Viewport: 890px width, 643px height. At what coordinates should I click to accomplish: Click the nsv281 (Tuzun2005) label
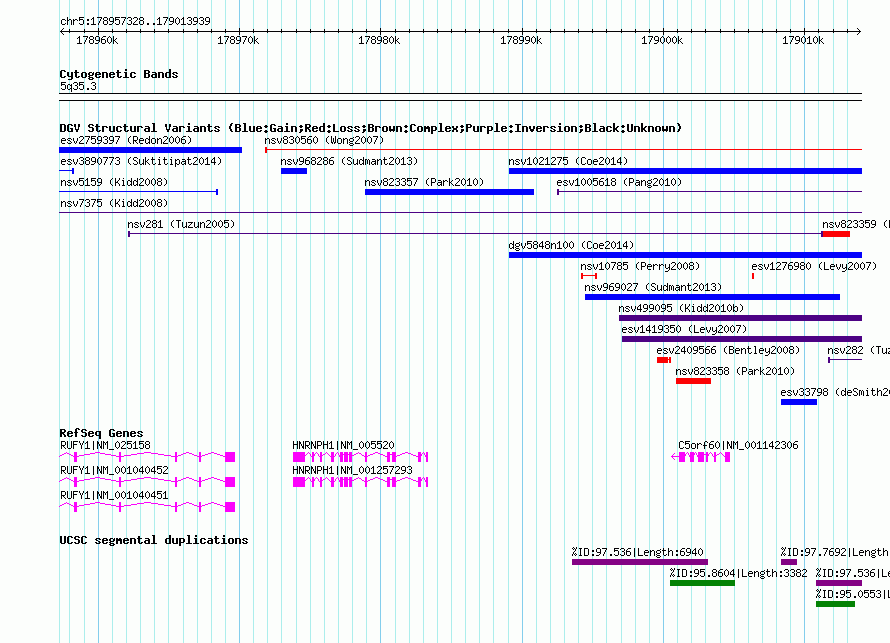point(181,224)
